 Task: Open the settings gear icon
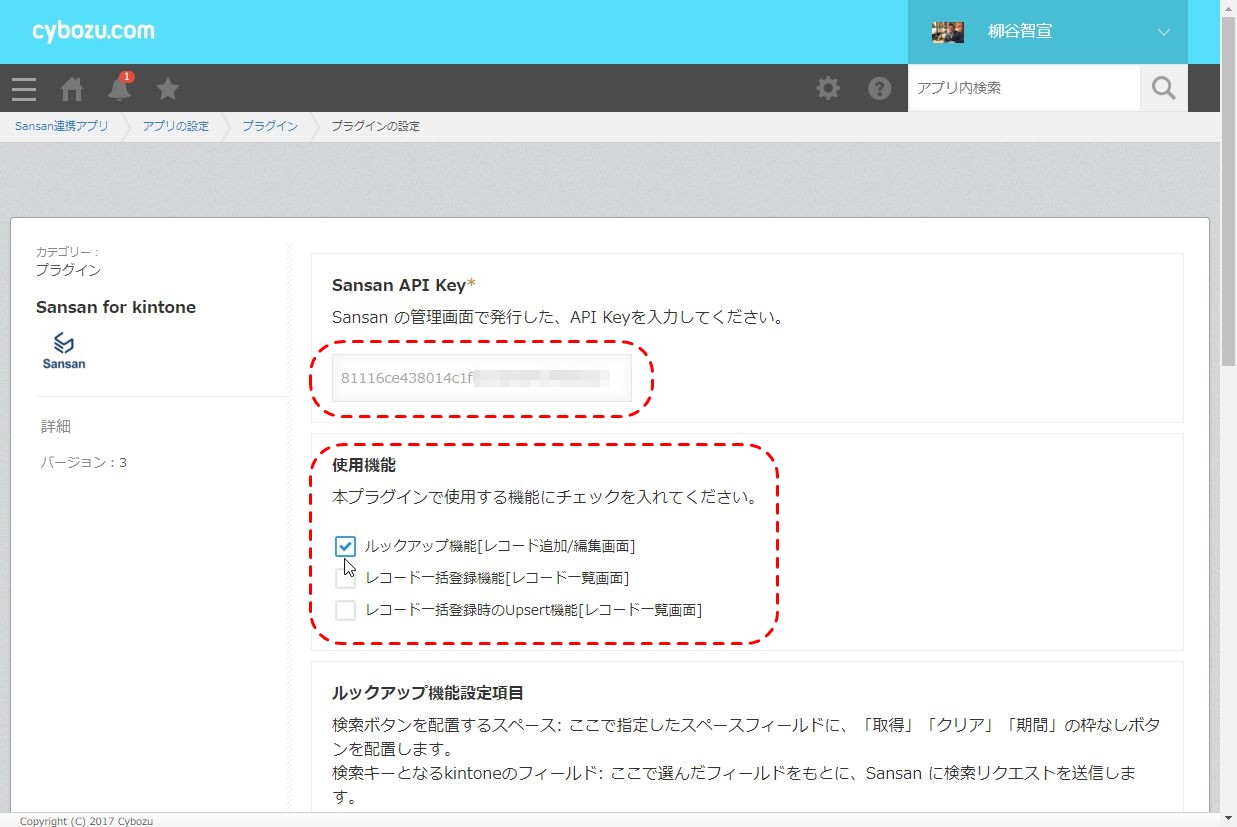tap(828, 88)
